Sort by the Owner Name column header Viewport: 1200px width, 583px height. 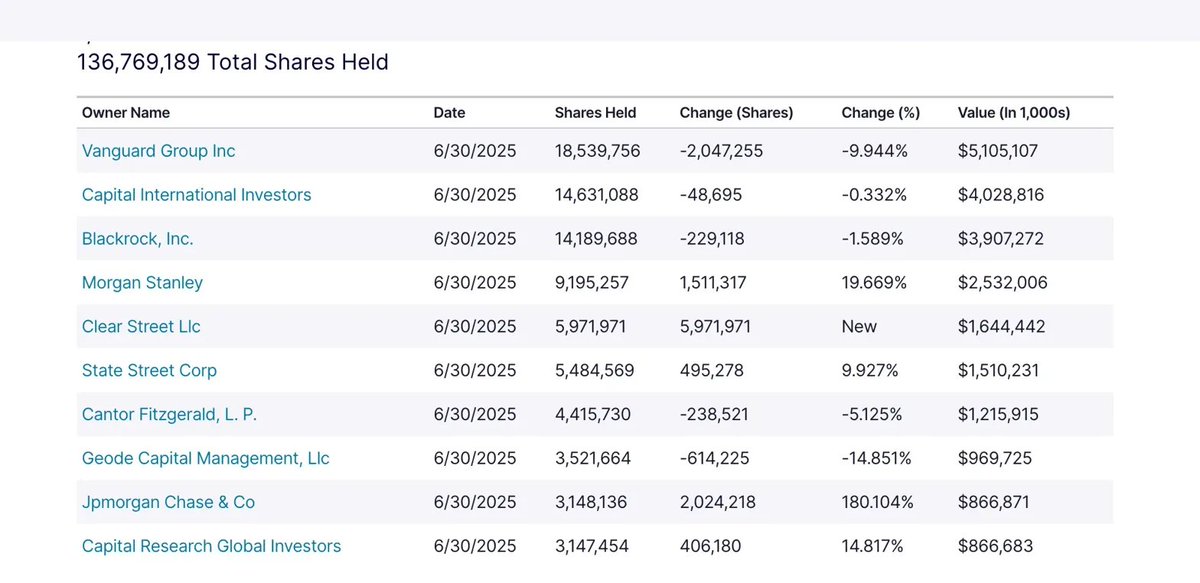[126, 113]
